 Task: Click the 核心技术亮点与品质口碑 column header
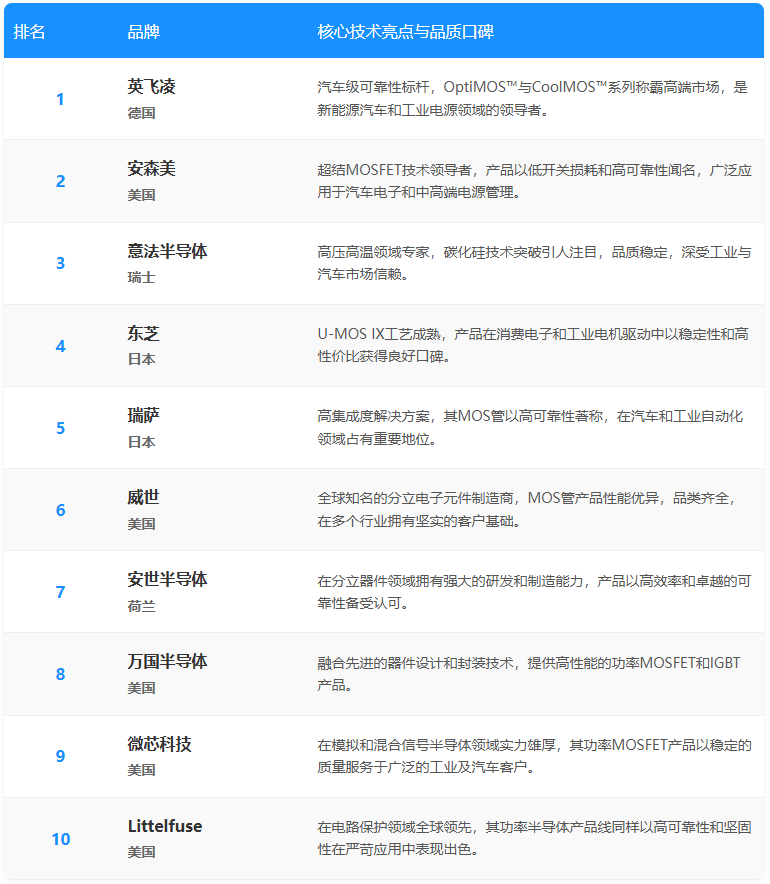click(405, 31)
